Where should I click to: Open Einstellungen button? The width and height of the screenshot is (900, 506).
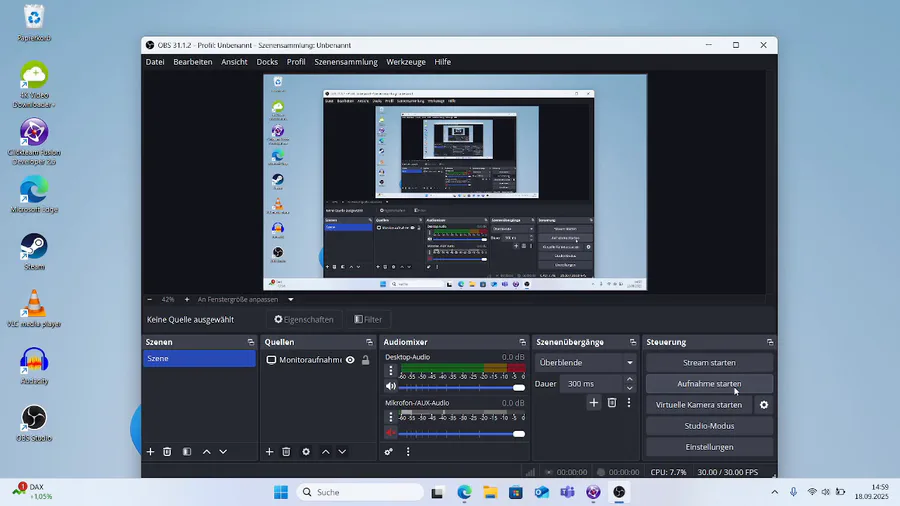tap(709, 447)
